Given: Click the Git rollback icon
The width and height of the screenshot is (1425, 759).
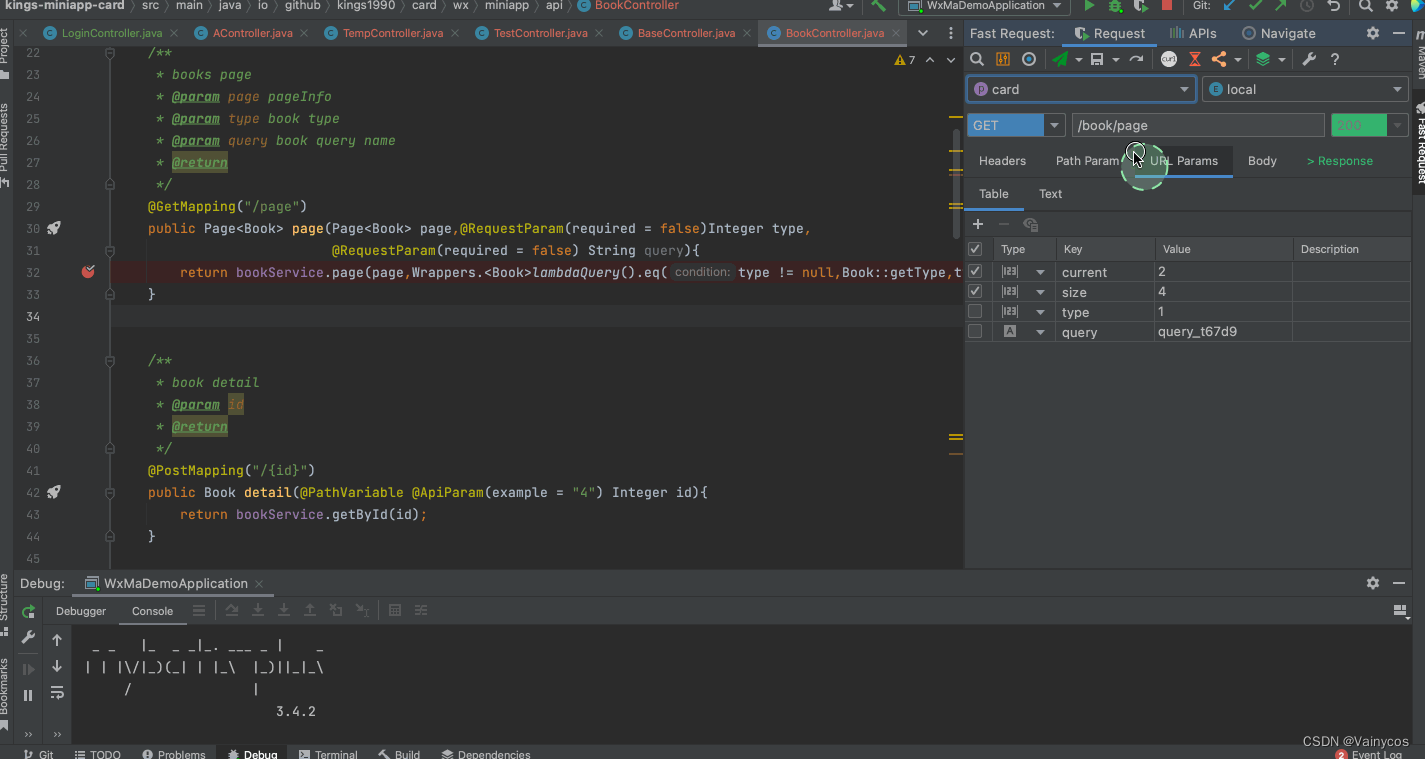Looking at the screenshot, I should click(1333, 6).
